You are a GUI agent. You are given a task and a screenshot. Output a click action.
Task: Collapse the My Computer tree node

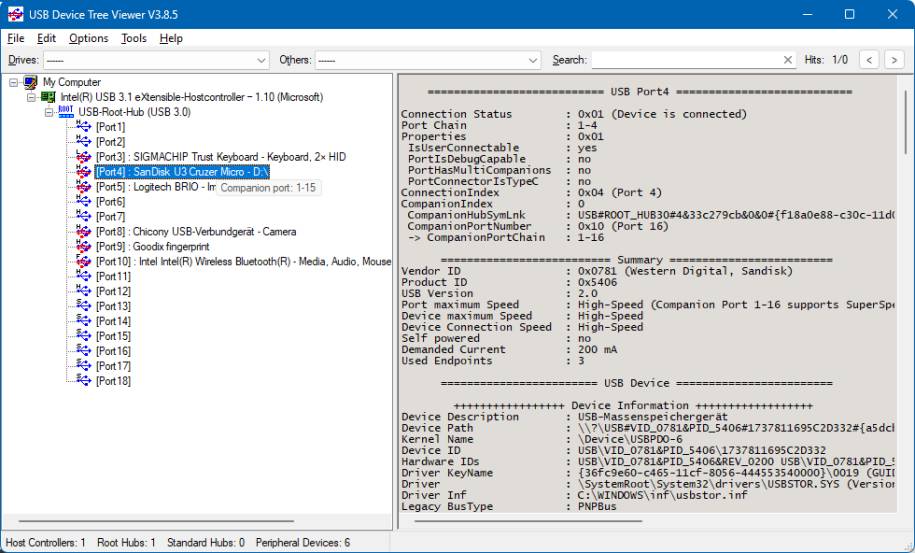13,83
